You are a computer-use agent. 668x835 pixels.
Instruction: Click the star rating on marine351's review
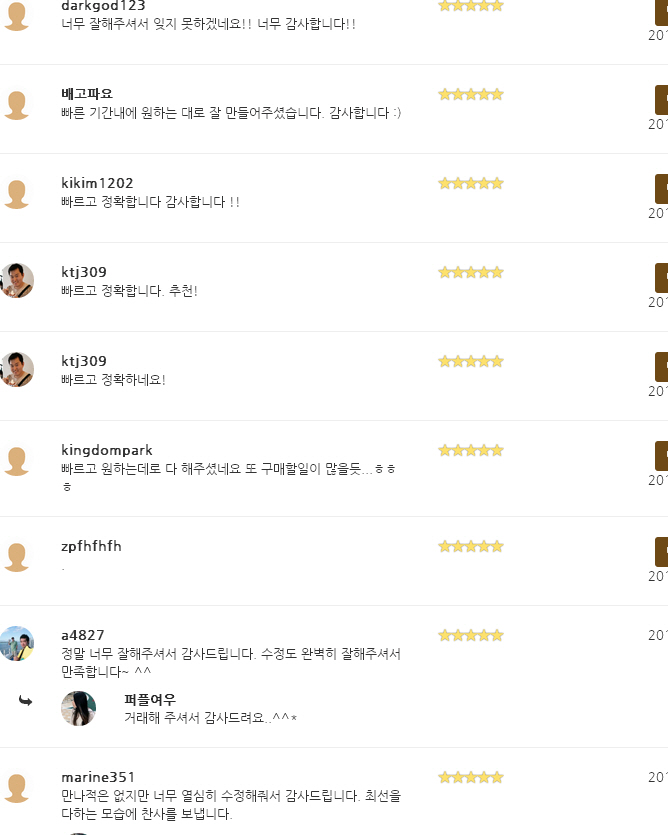(471, 777)
